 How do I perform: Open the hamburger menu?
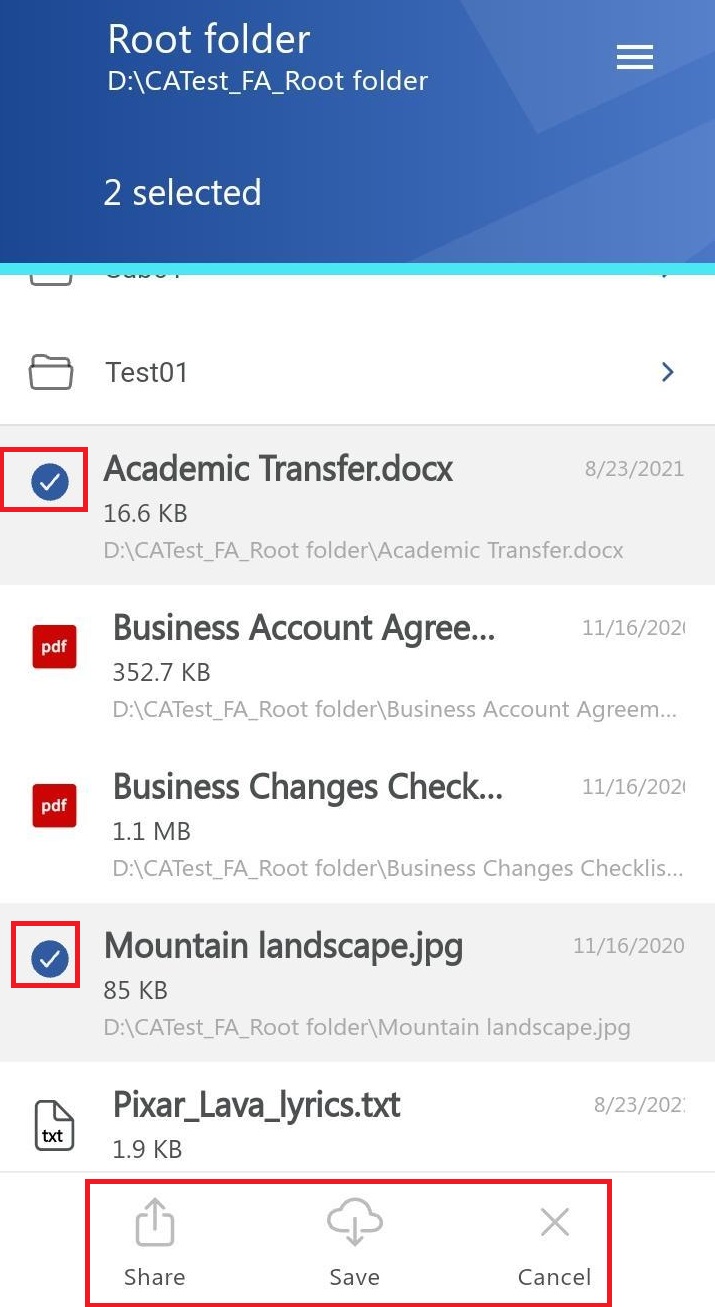tap(634, 57)
